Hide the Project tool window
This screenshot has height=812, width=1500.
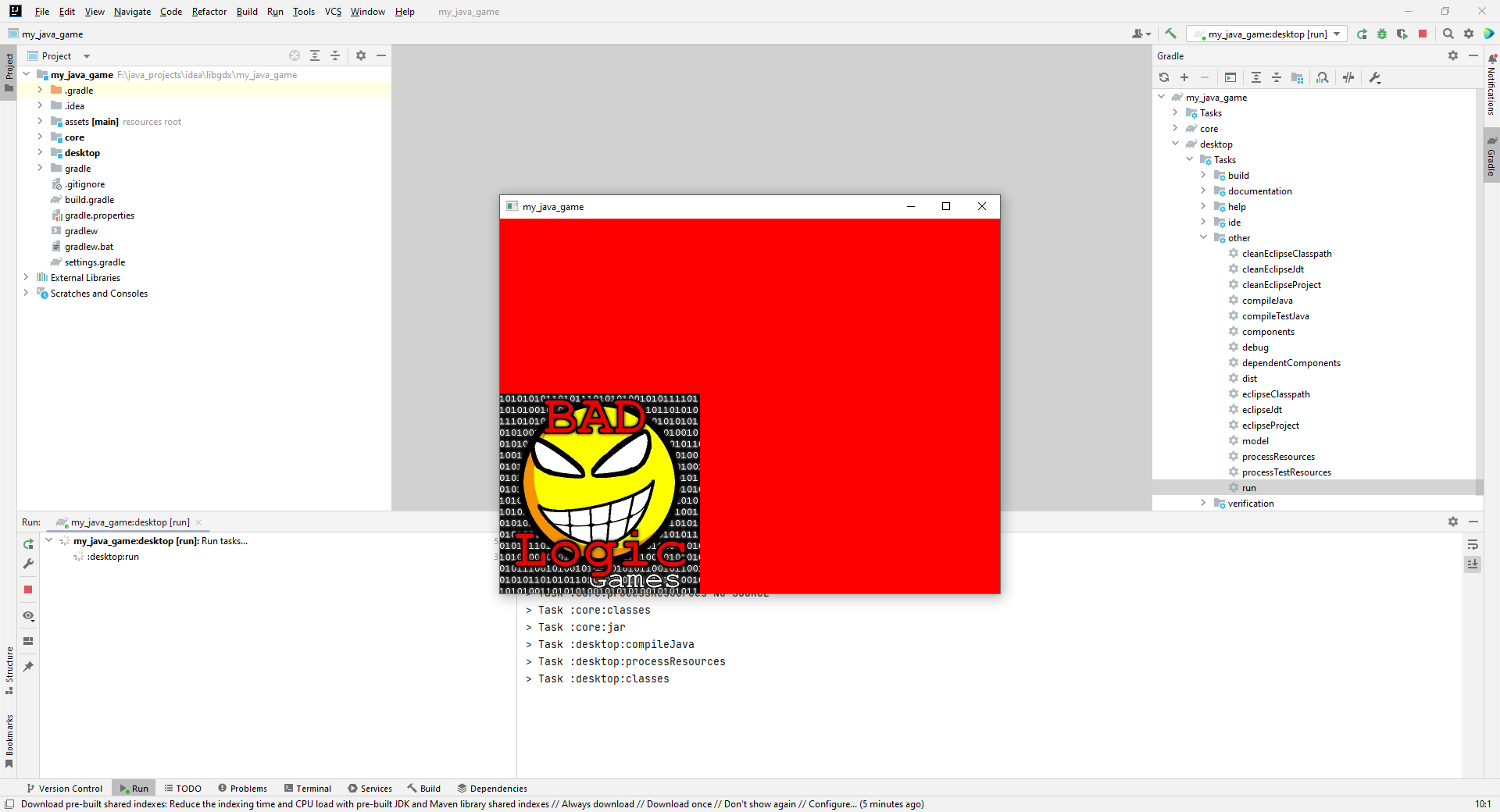tap(381, 55)
